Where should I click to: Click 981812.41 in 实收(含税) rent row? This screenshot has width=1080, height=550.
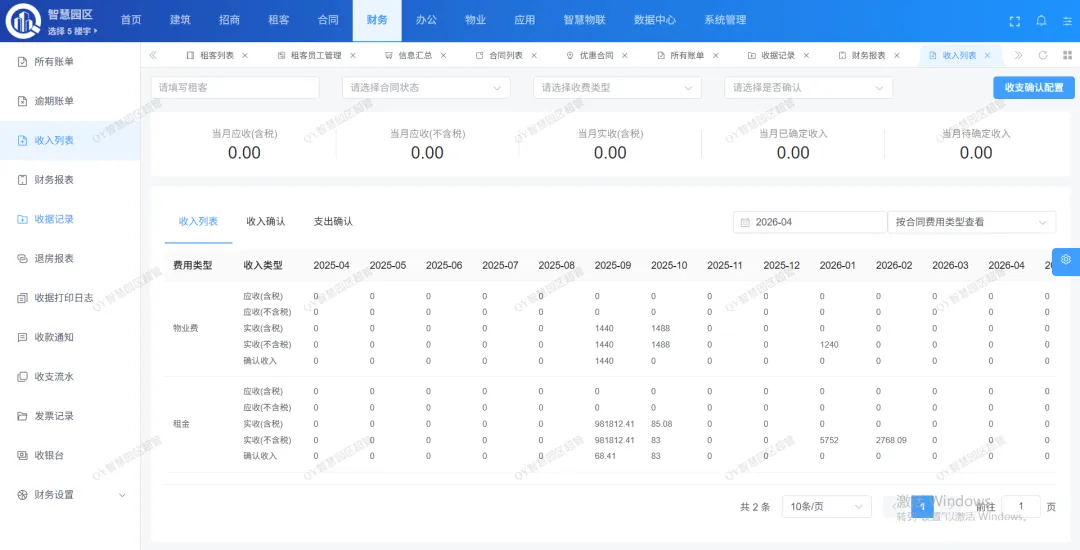(x=614, y=424)
